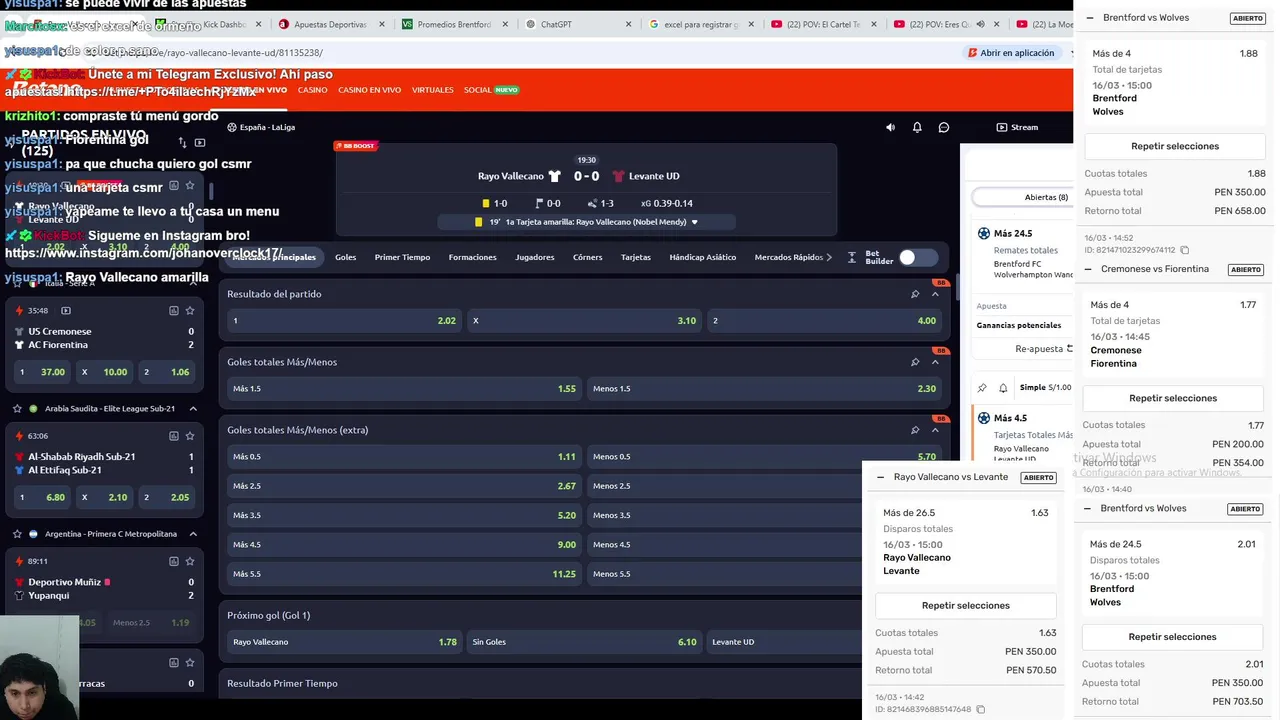The image size is (1280, 720).
Task: Open the Goles market tab
Action: point(345,257)
